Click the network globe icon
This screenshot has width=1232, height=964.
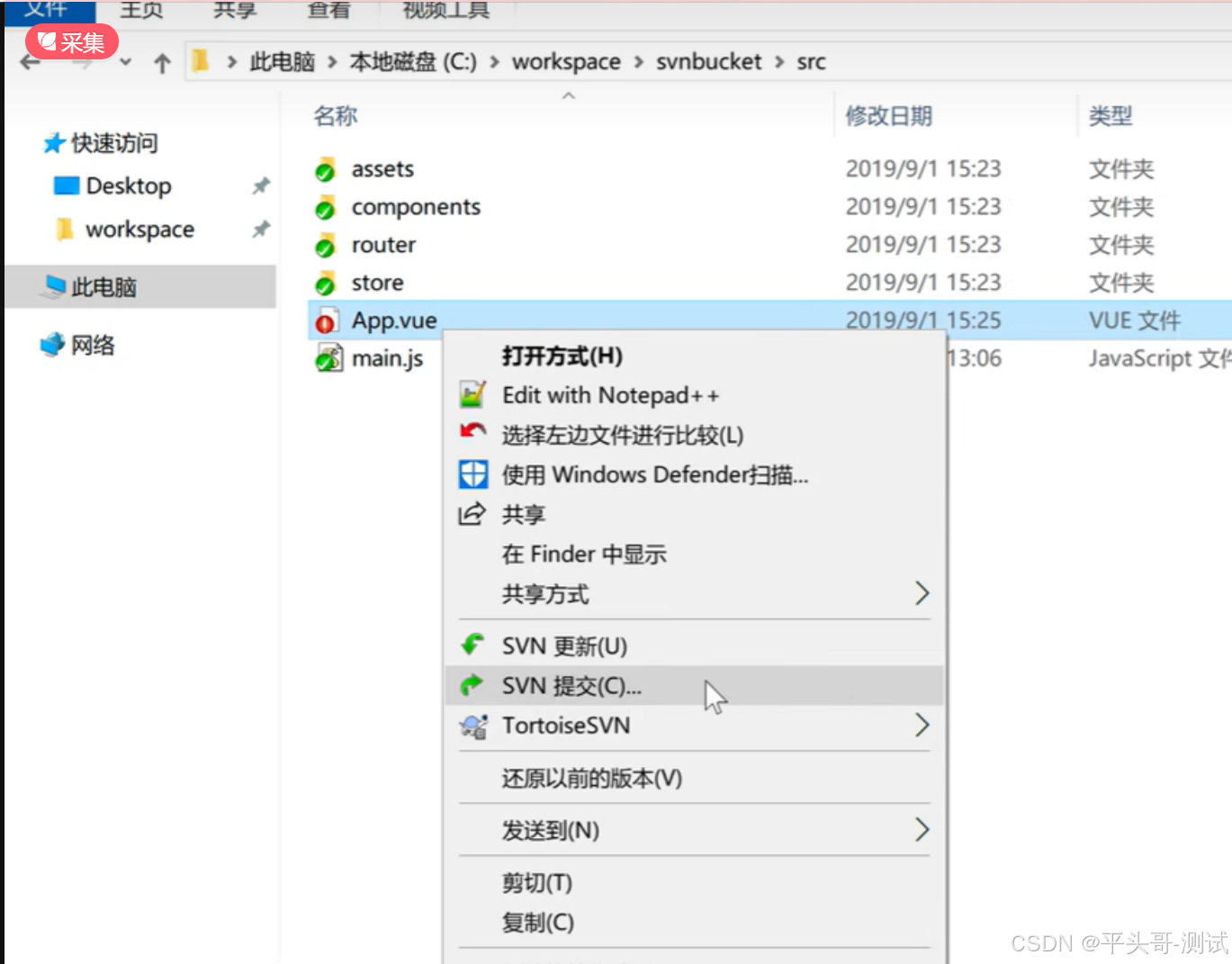pyautogui.click(x=53, y=344)
